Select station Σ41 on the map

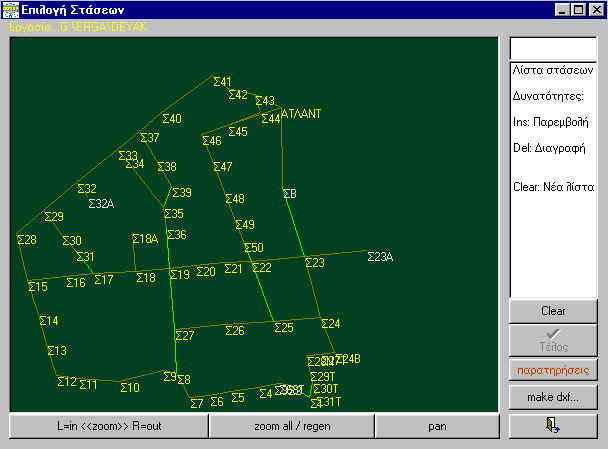[222, 81]
